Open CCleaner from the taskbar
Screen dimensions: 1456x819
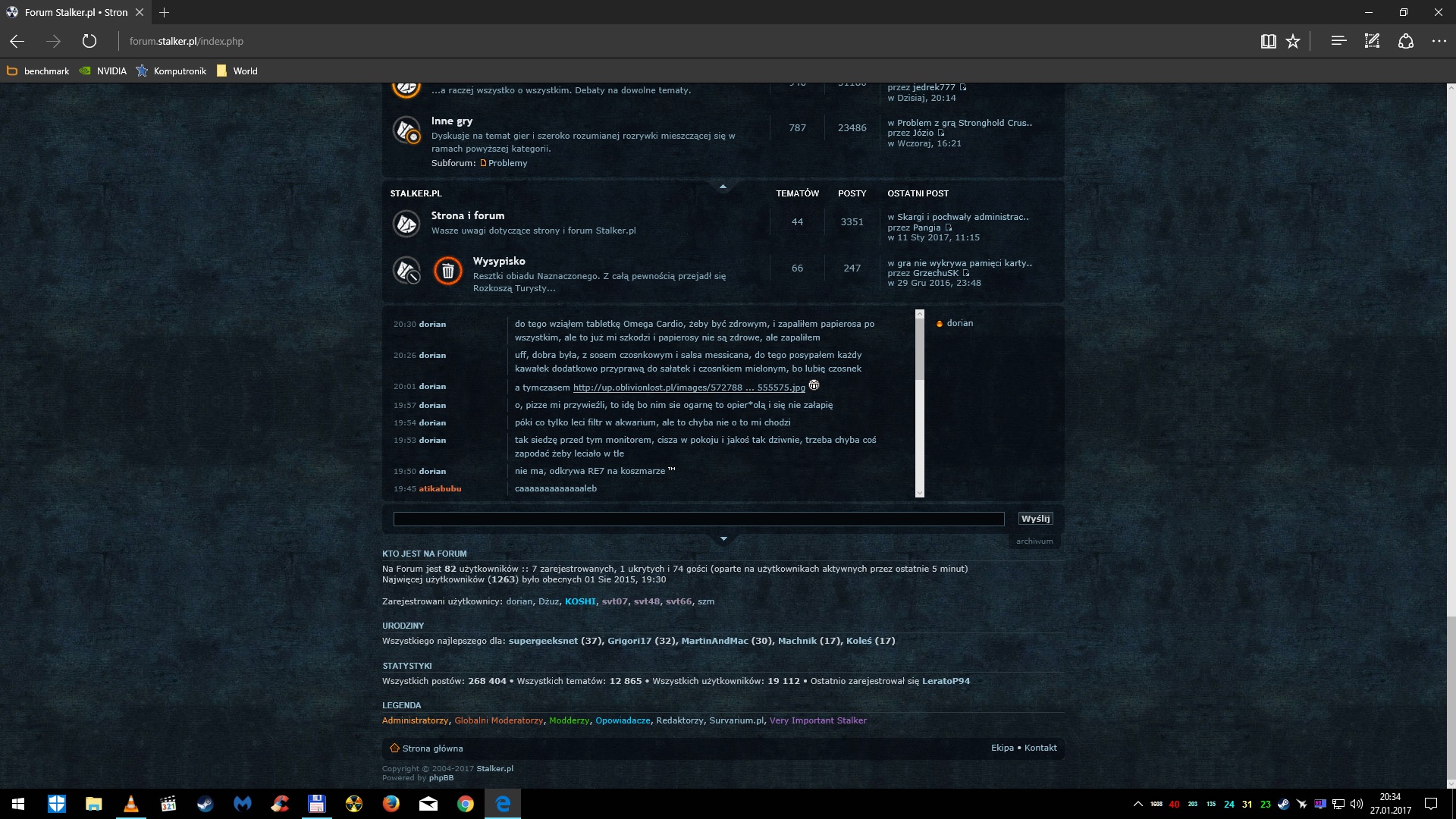pyautogui.click(x=280, y=804)
